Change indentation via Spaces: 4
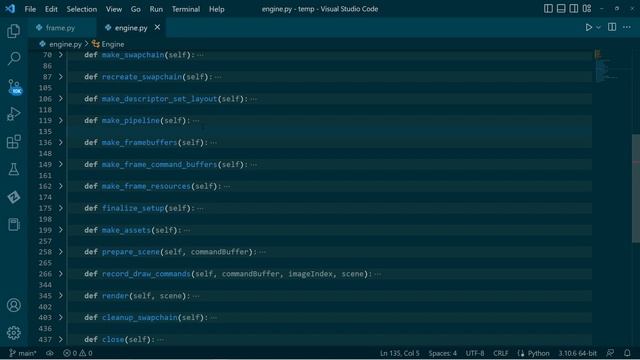The width and height of the screenshot is (640, 360). [442, 353]
